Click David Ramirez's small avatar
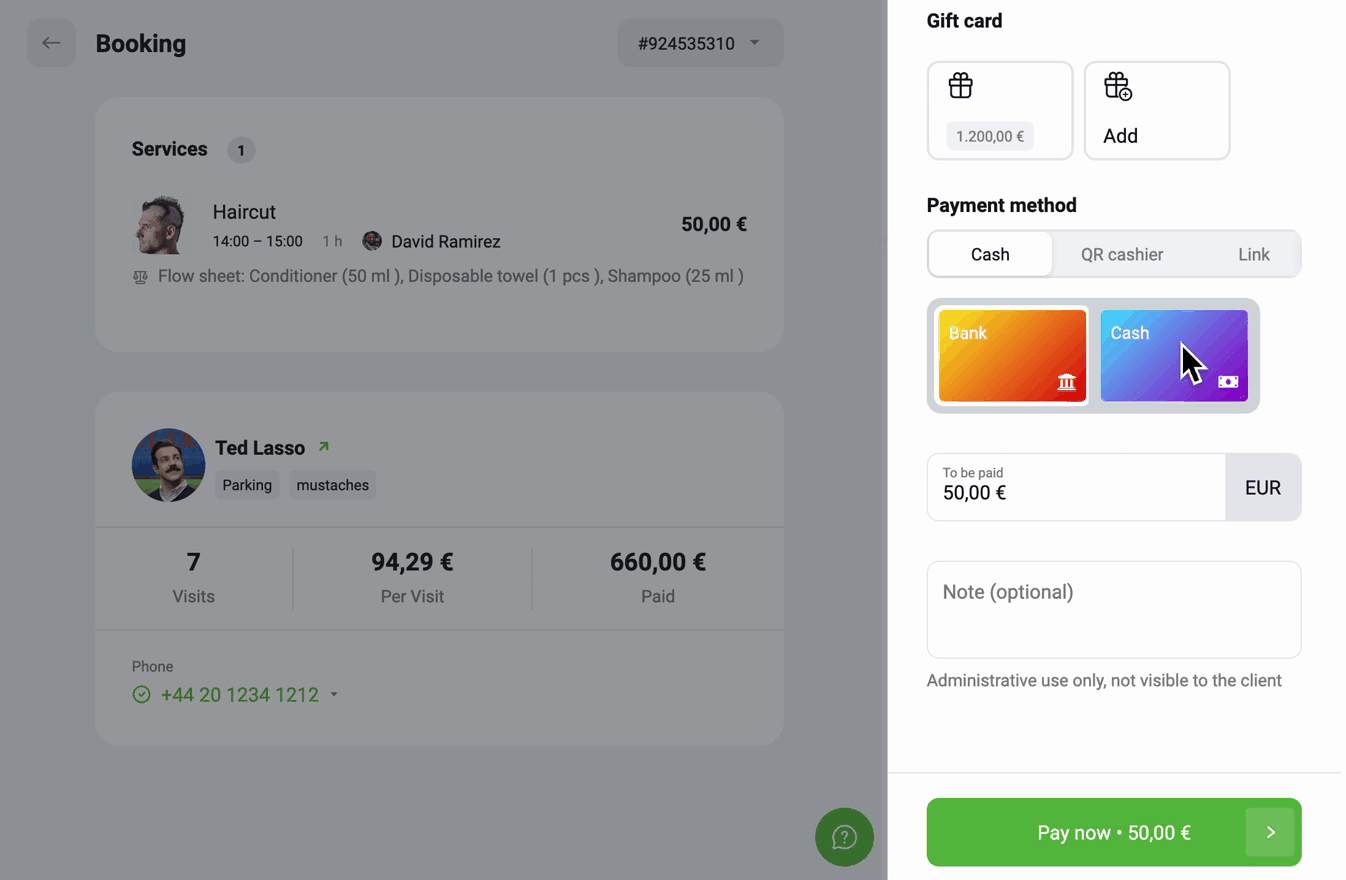The width and height of the screenshot is (1346, 880). click(372, 241)
